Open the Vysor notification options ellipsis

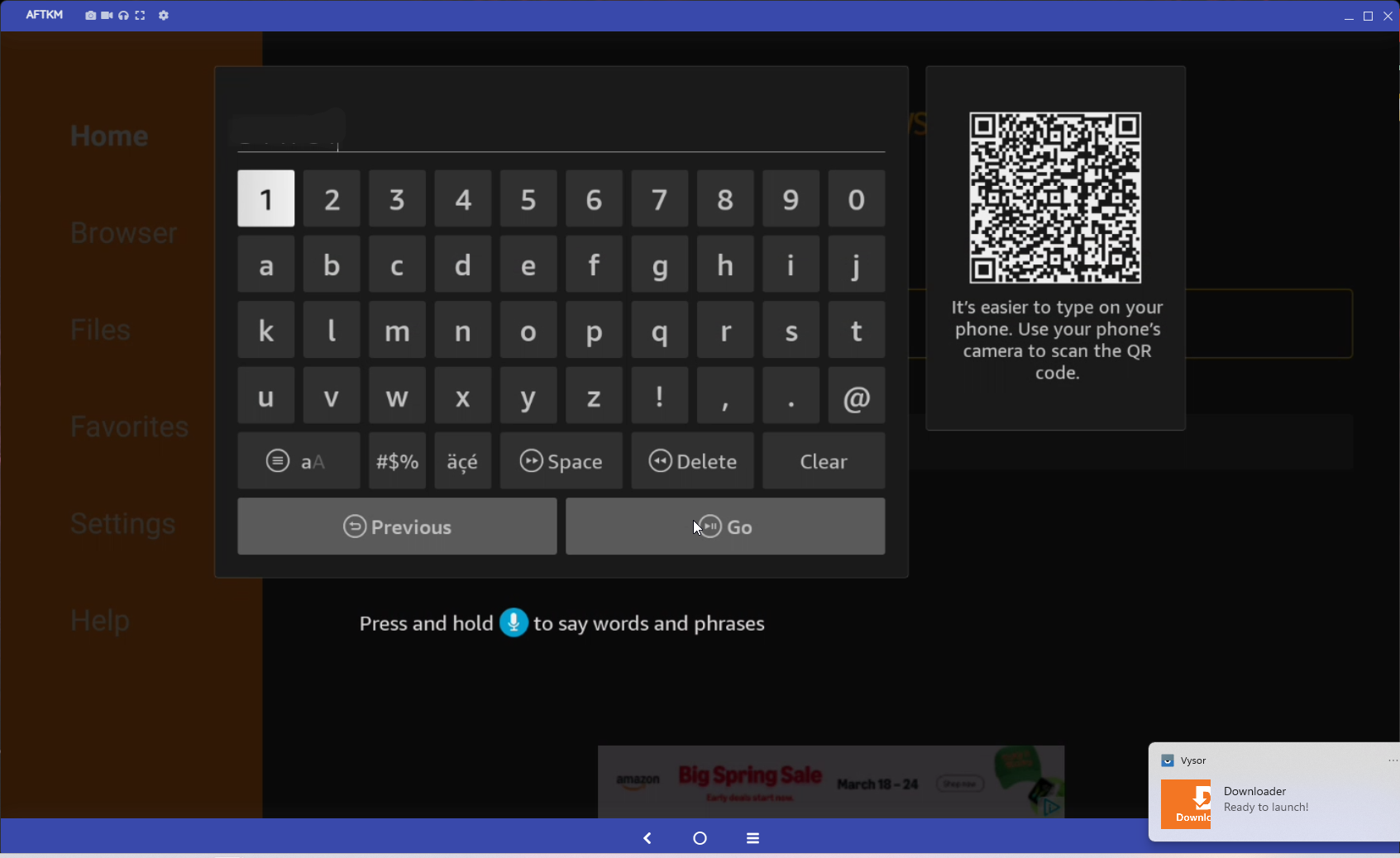(x=1392, y=760)
